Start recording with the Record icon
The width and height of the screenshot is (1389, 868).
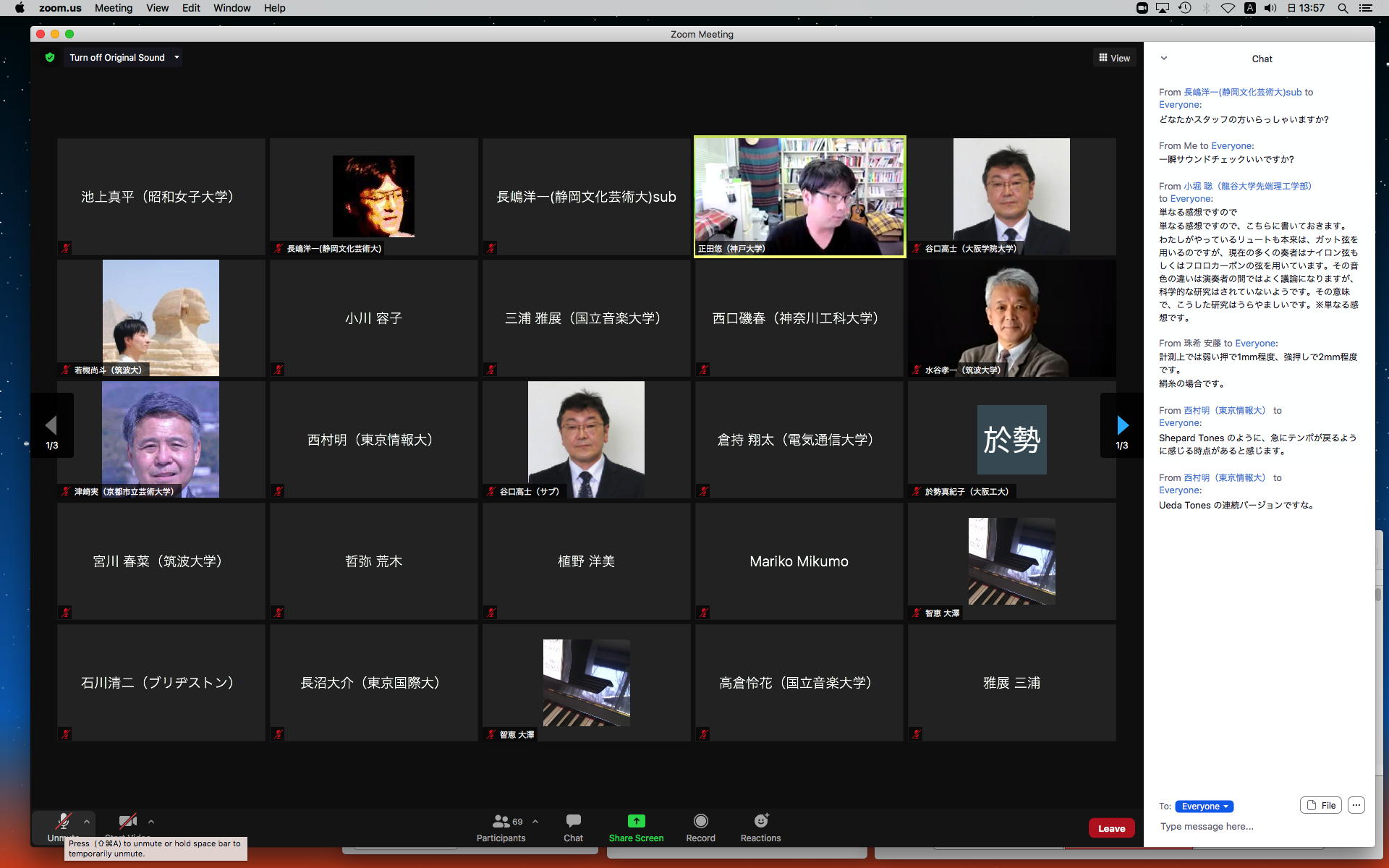coord(700,821)
